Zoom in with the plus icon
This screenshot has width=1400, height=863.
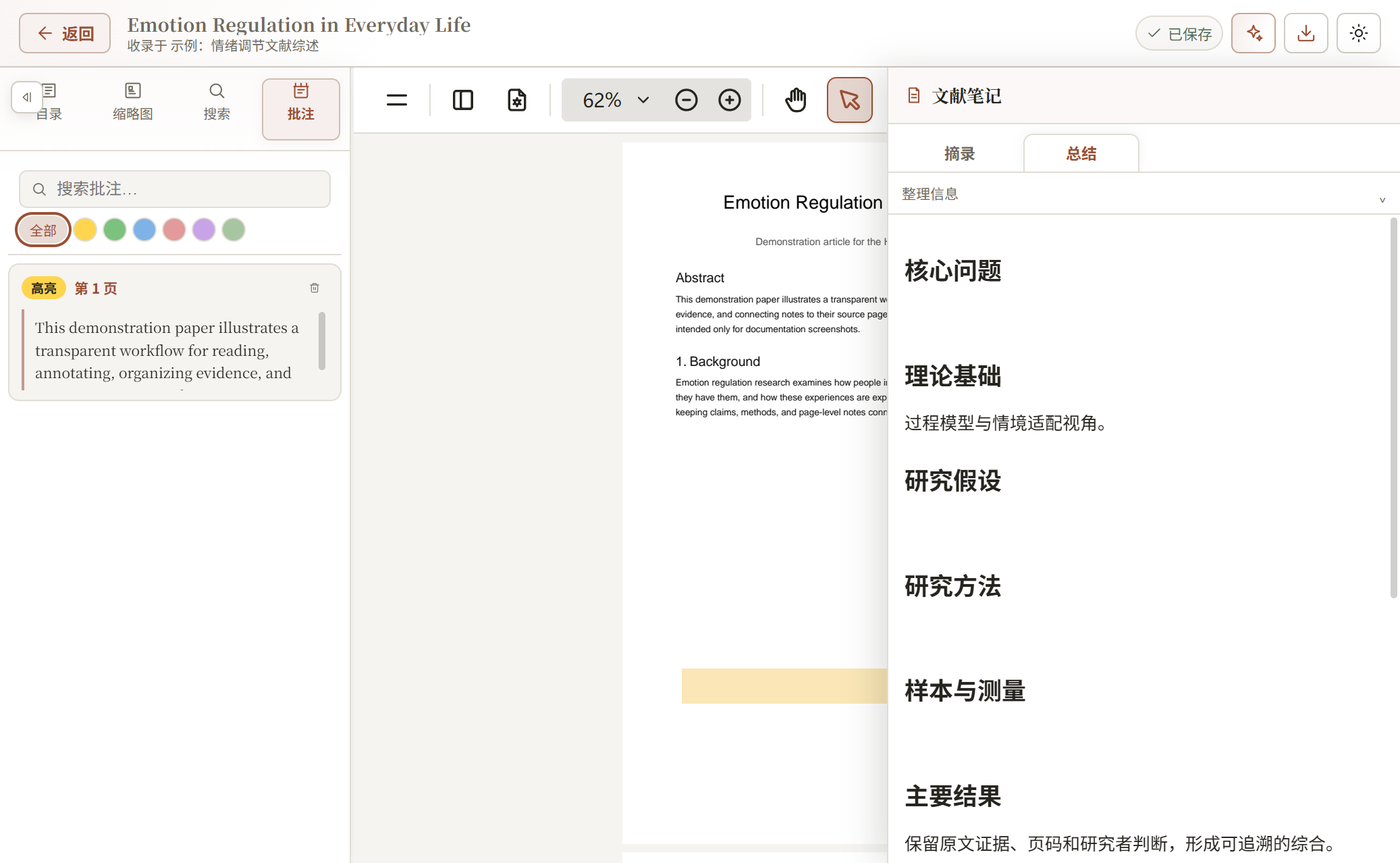click(730, 100)
